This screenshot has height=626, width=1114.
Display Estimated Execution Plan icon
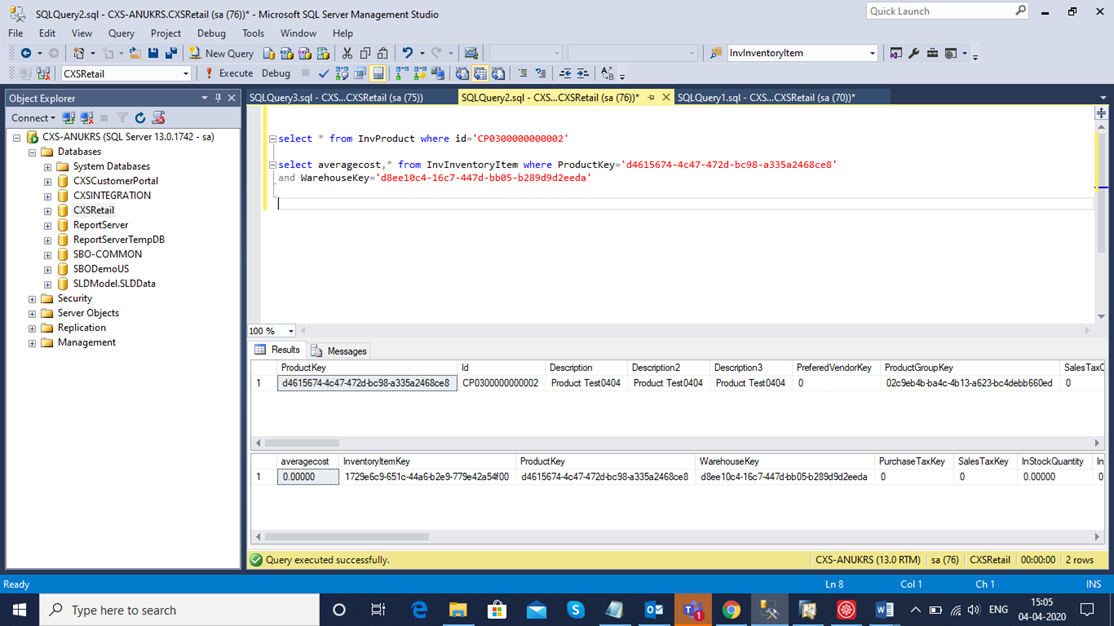point(342,74)
